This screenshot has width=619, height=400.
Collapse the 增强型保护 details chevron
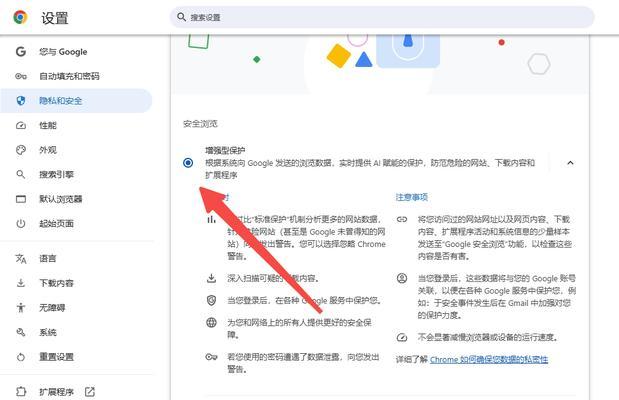(x=570, y=163)
